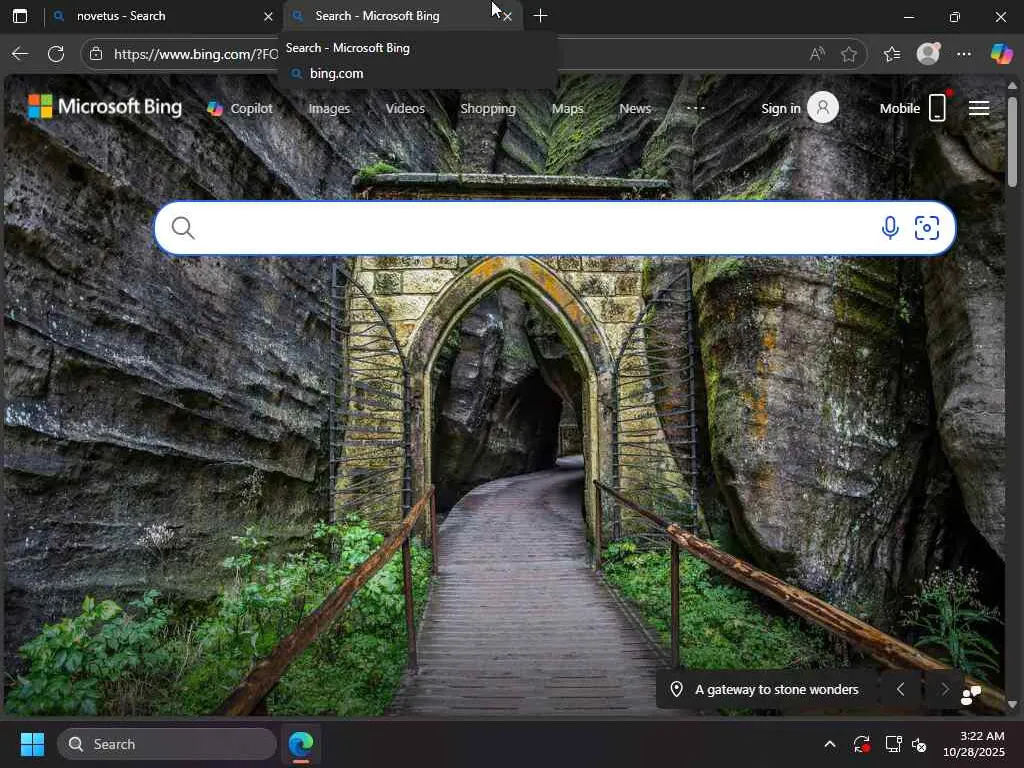Go to Maps section
This screenshot has height=768, width=1024.
pos(567,108)
